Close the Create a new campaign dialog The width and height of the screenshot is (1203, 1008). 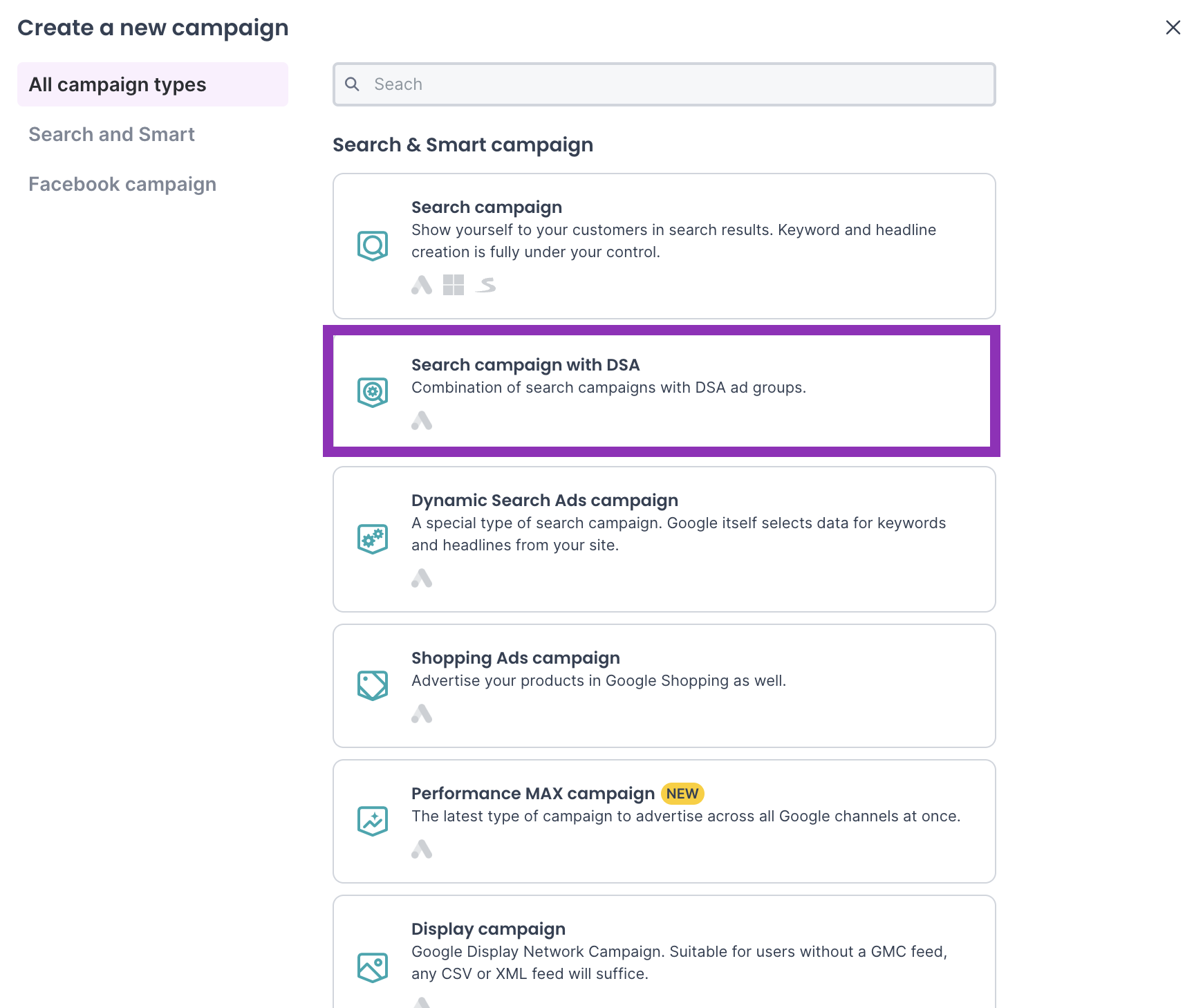coord(1173,28)
